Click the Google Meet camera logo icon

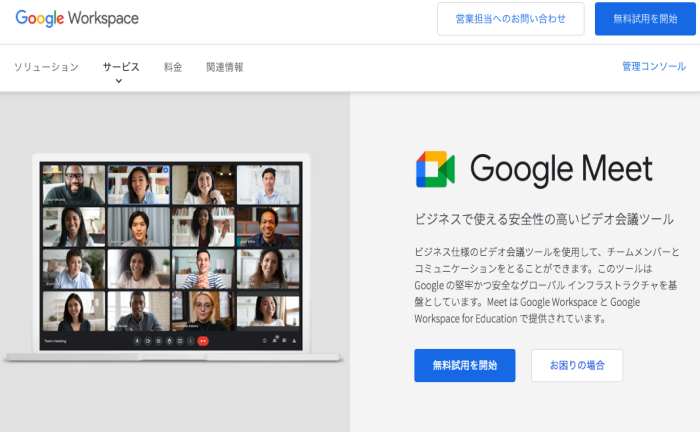(x=435, y=169)
